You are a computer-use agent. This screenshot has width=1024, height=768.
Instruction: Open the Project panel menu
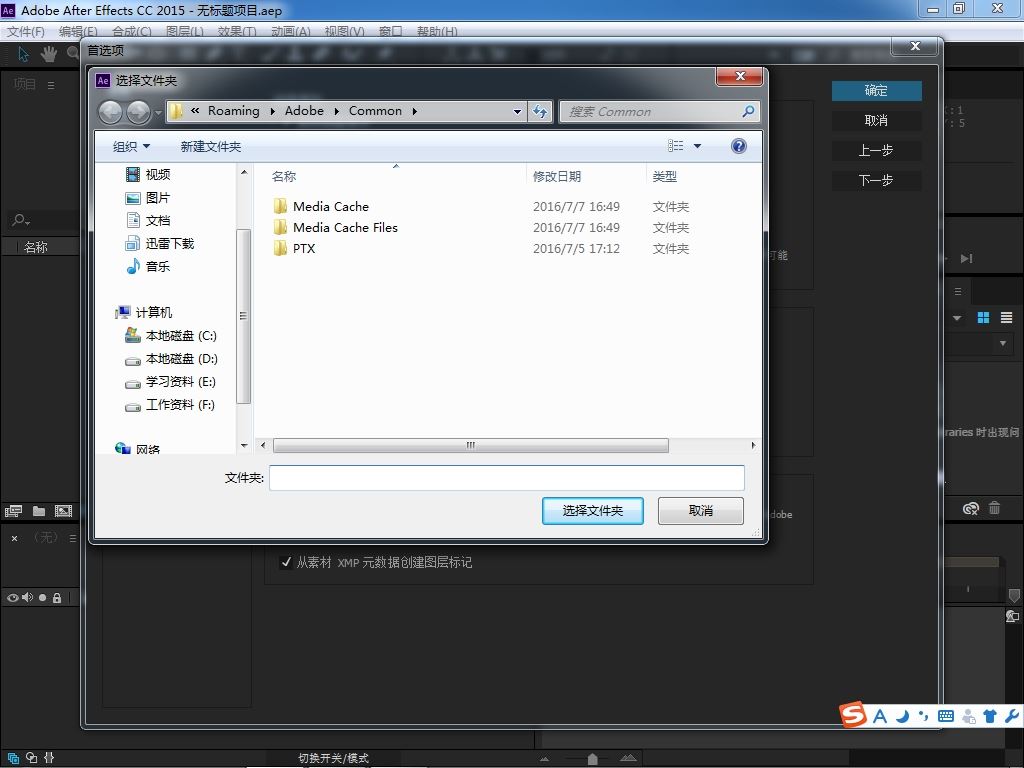pyautogui.click(x=51, y=85)
